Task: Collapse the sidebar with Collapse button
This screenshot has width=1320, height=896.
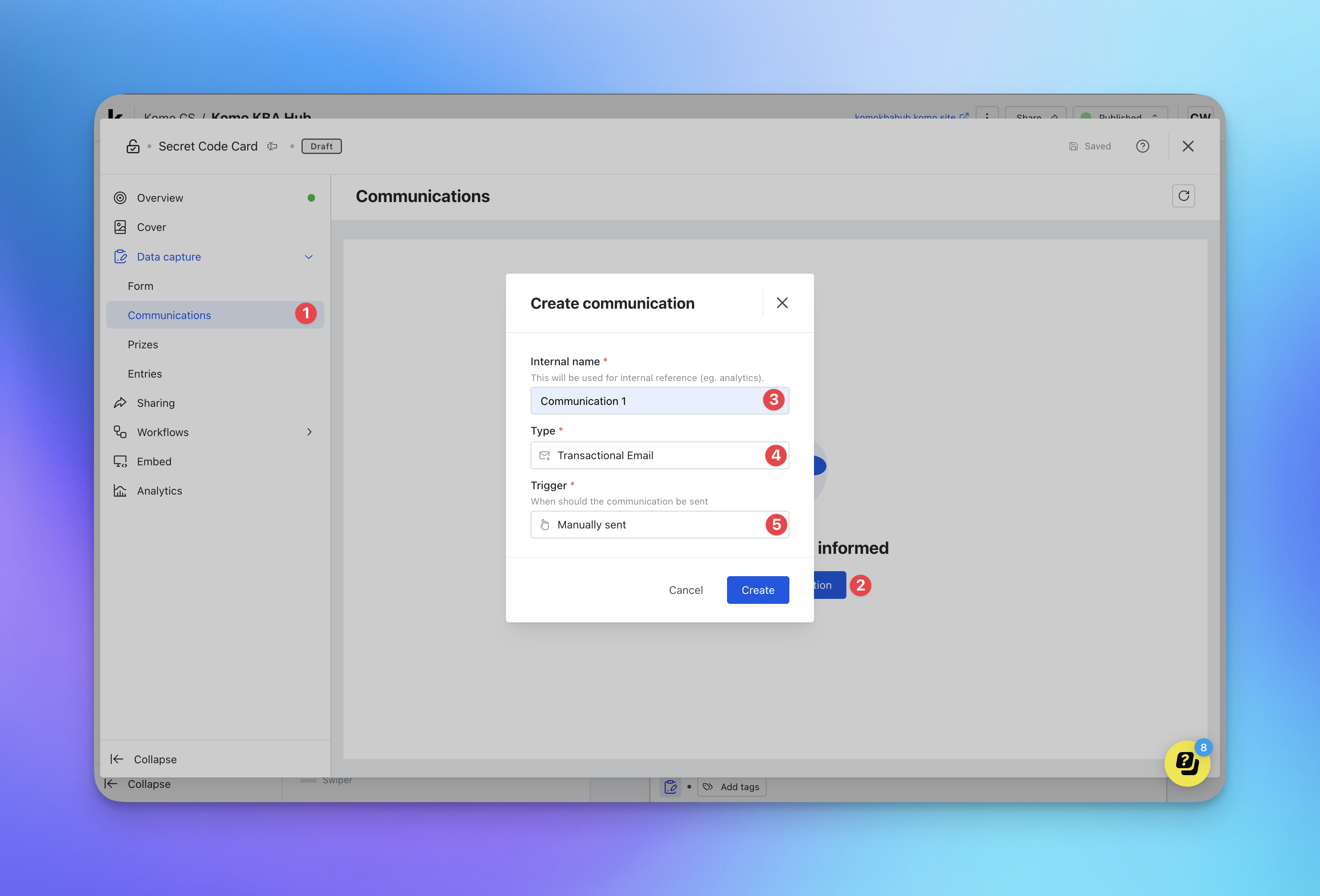Action: [x=144, y=759]
